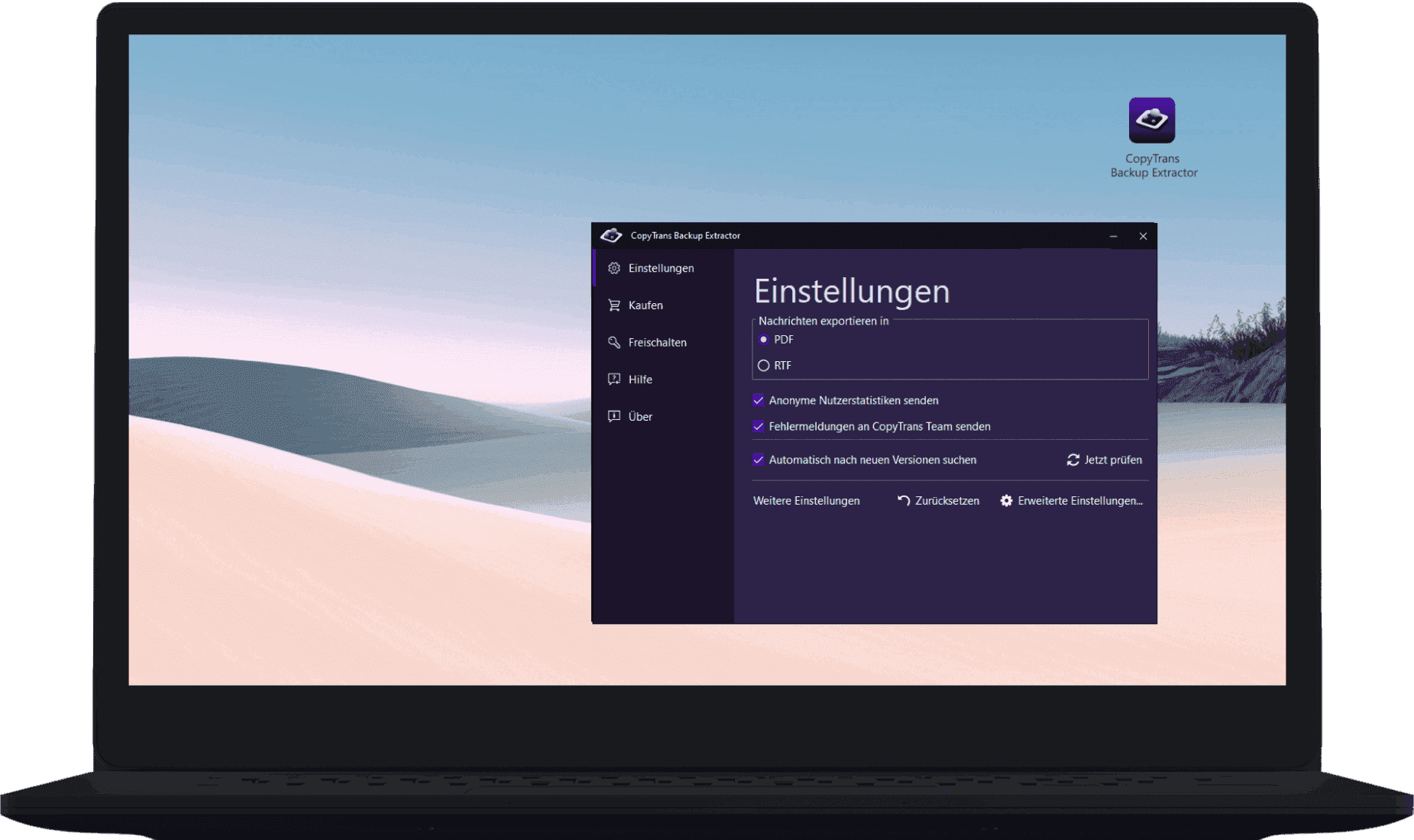
Task: Open the Freischalten sidebar menu item
Action: (x=663, y=342)
